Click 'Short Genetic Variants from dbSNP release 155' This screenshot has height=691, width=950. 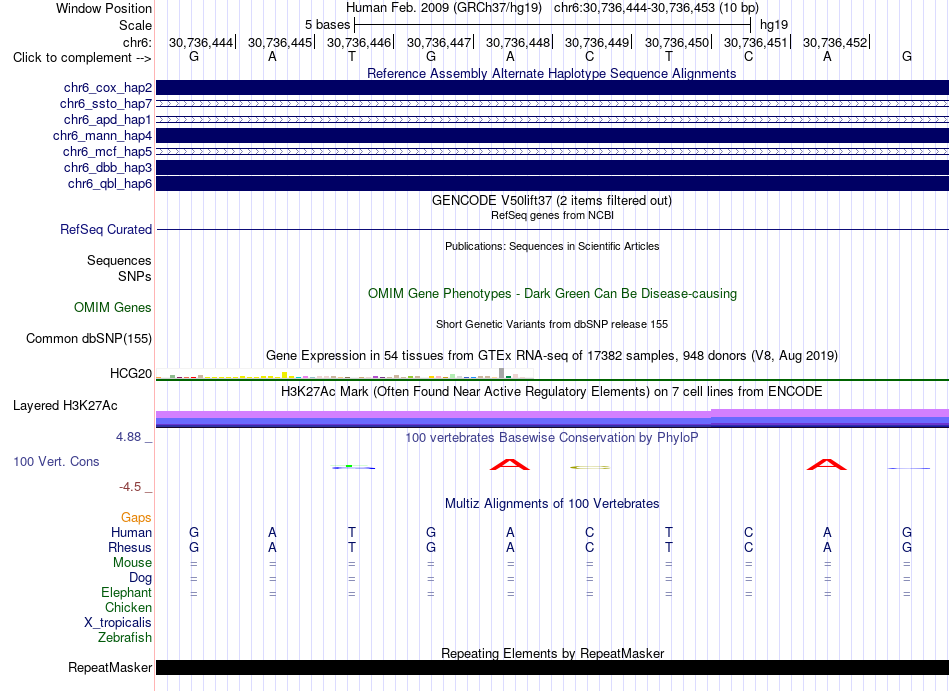point(552,324)
